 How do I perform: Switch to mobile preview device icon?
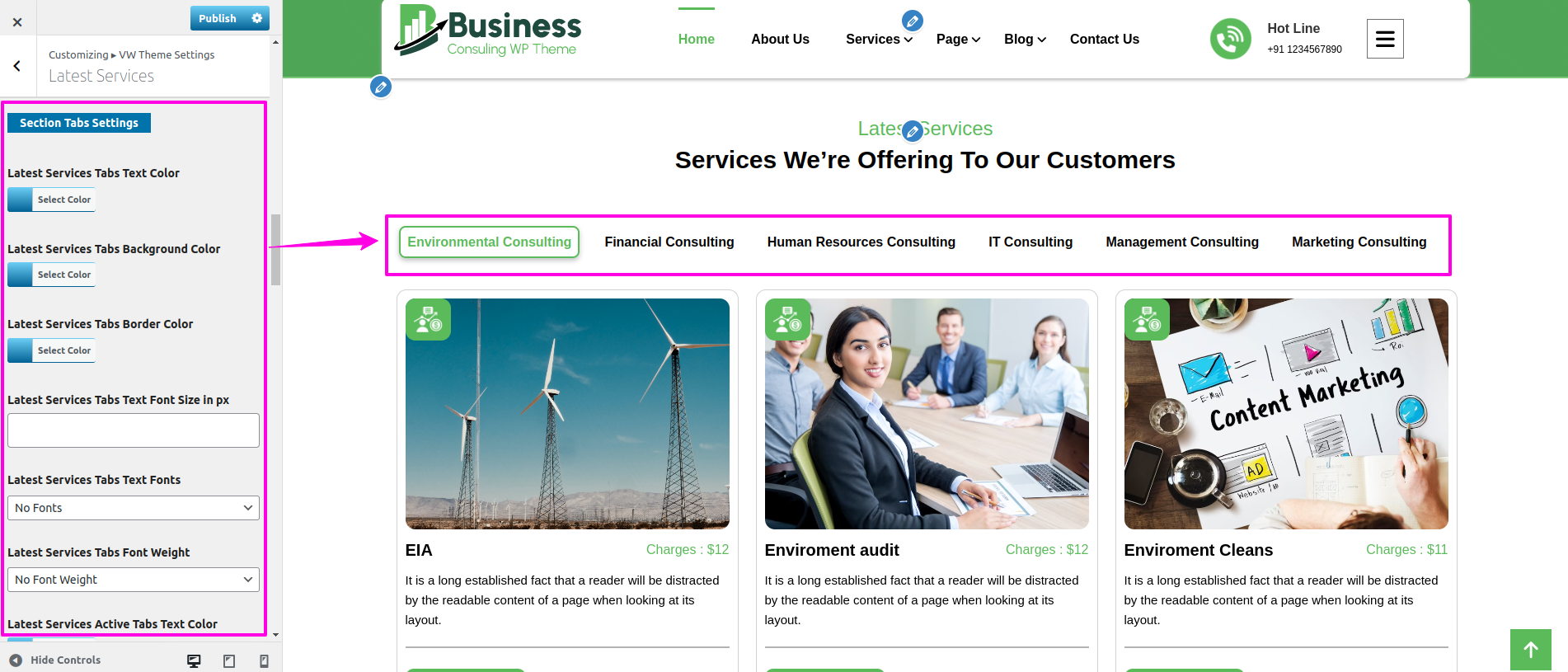(264, 660)
